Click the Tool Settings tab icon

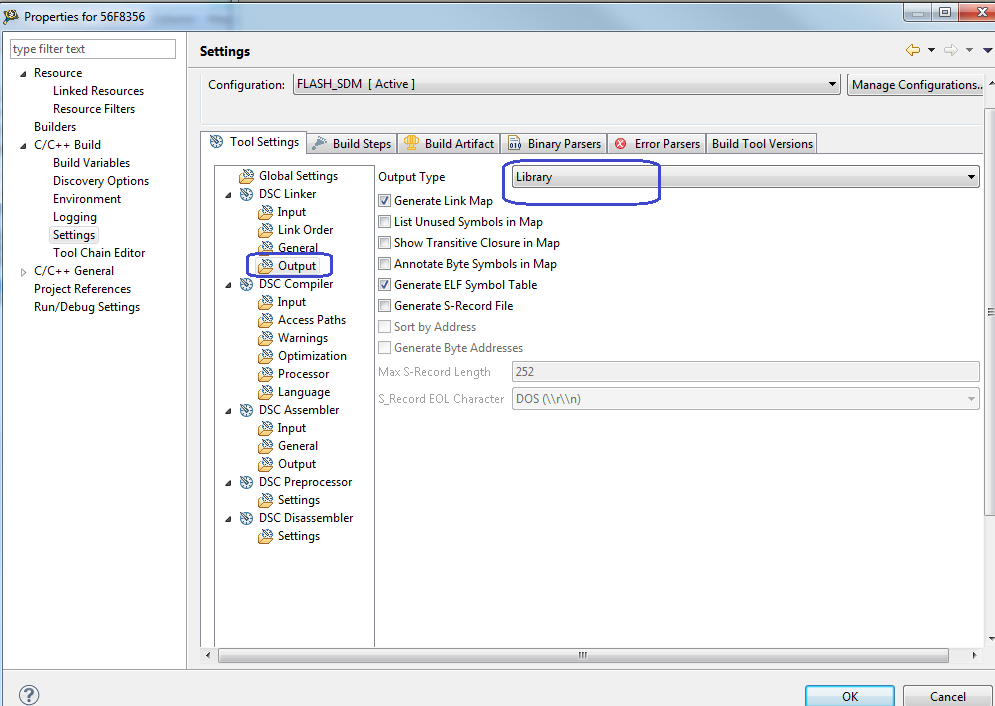(x=216, y=142)
